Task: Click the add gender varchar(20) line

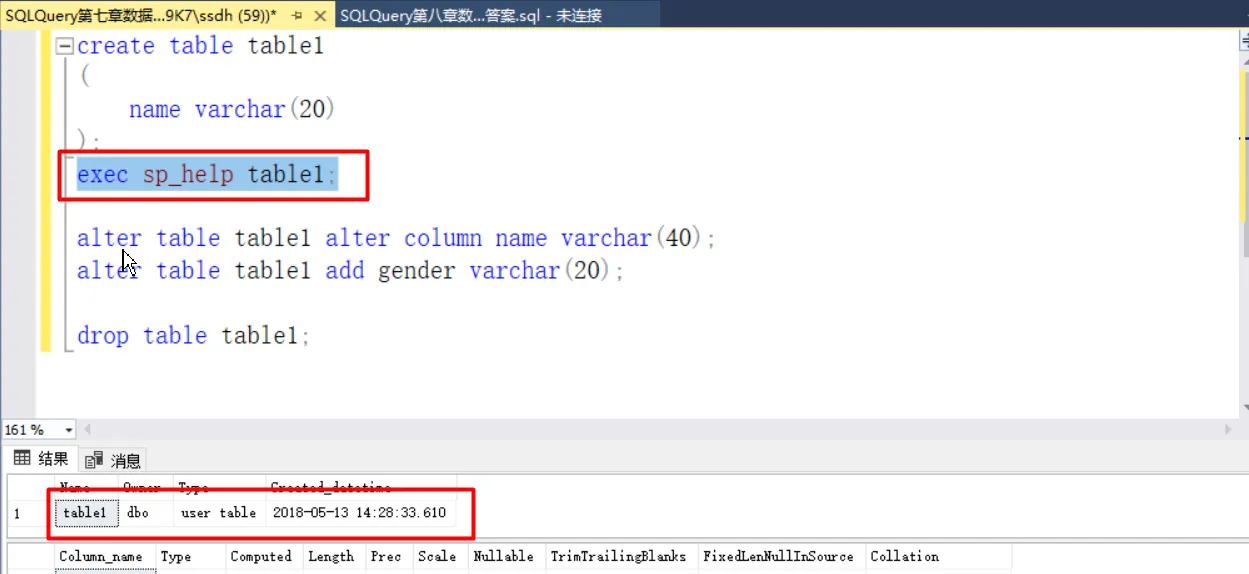Action: point(351,271)
